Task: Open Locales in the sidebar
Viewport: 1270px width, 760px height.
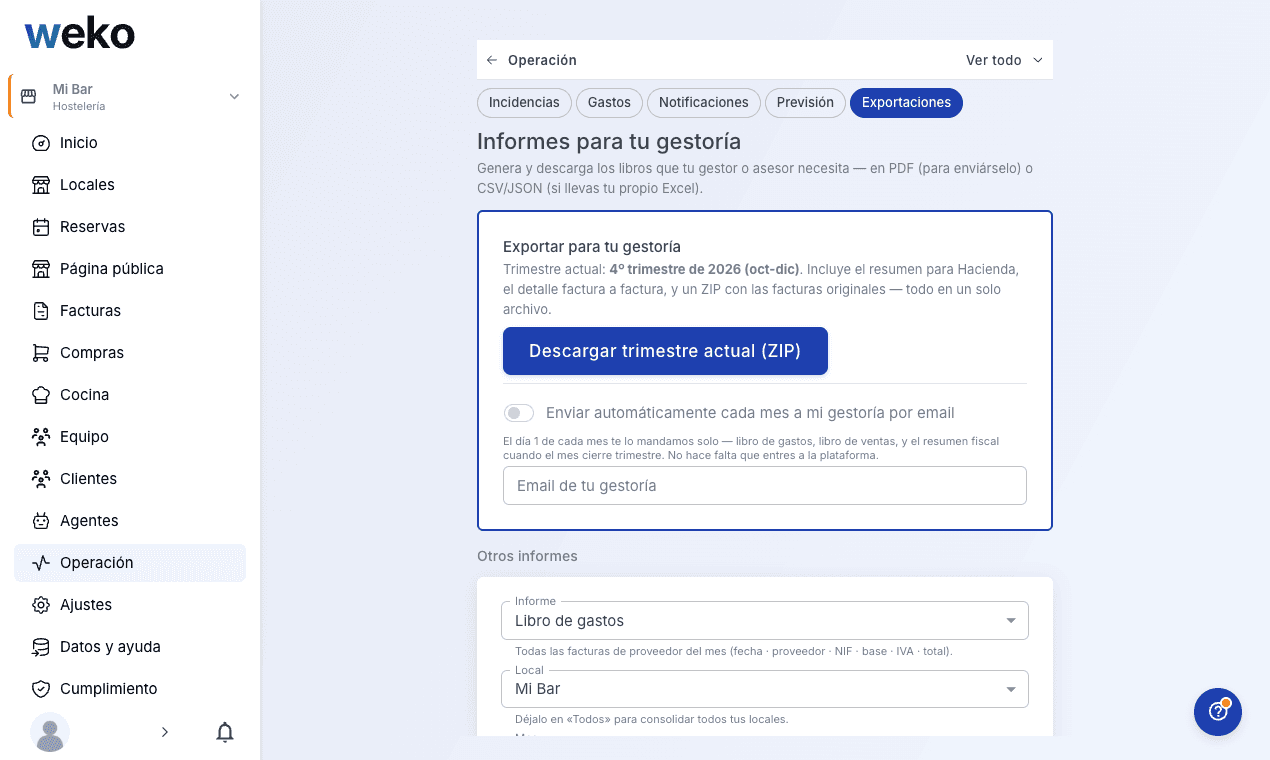Action: click(x=130, y=185)
